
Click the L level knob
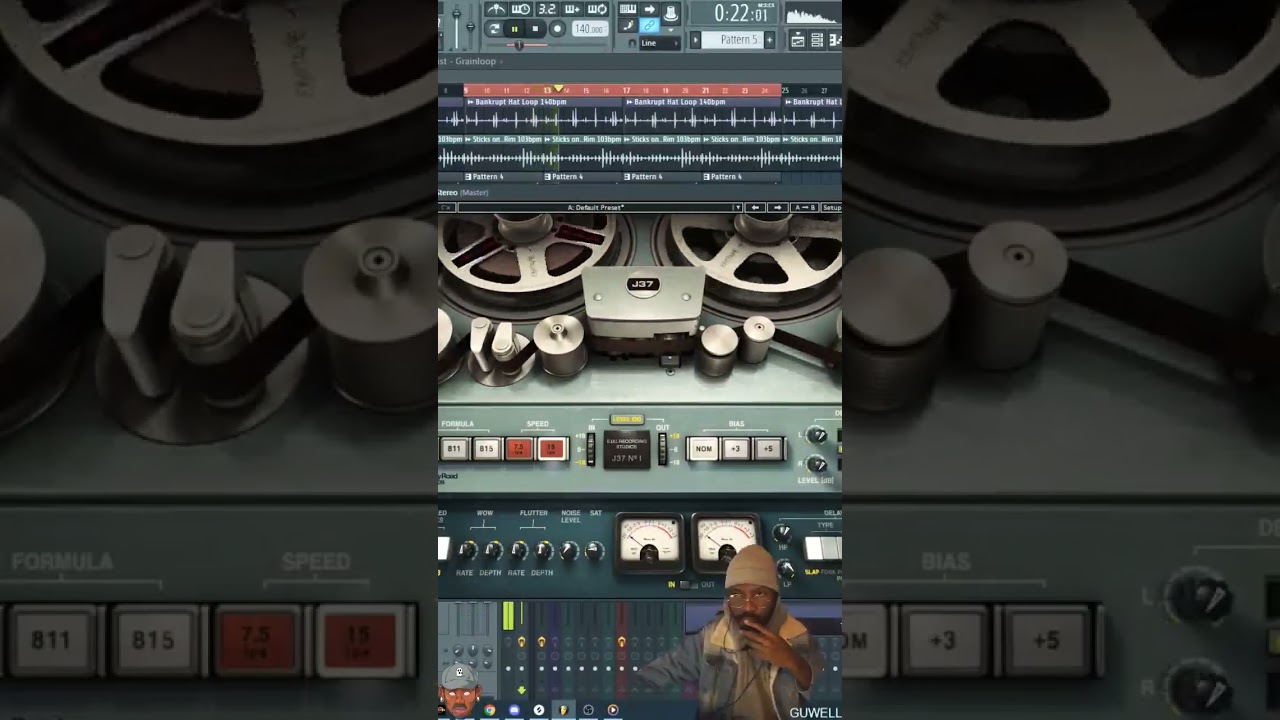pos(816,435)
